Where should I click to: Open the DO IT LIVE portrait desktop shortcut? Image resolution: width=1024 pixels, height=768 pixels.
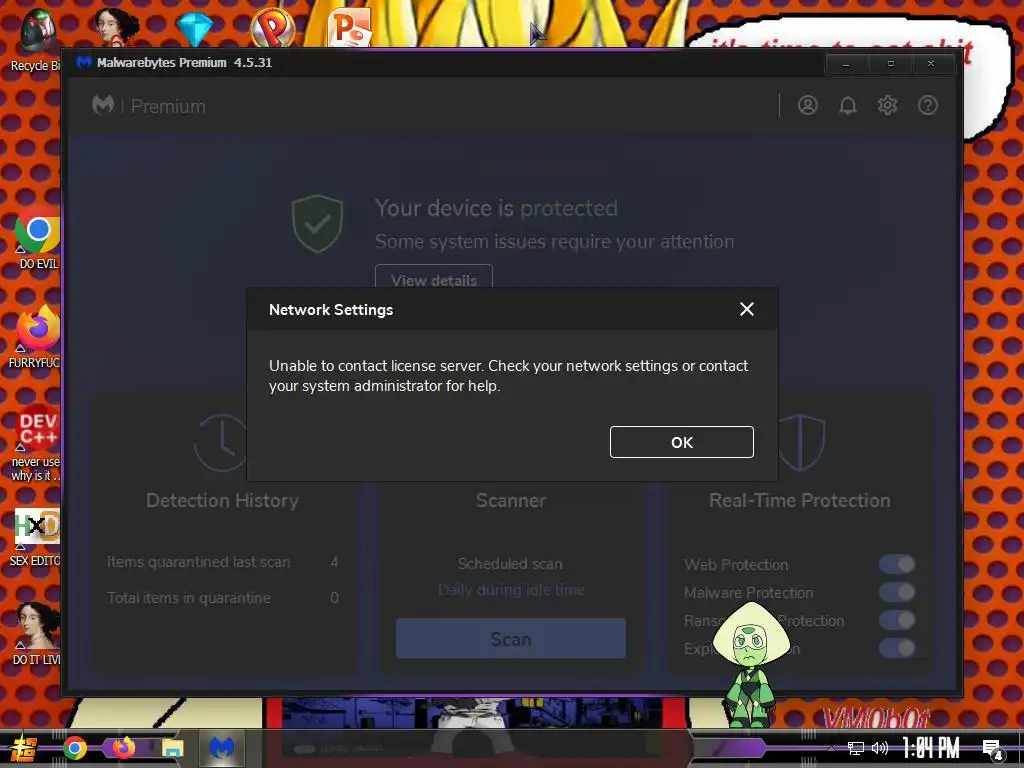point(37,633)
